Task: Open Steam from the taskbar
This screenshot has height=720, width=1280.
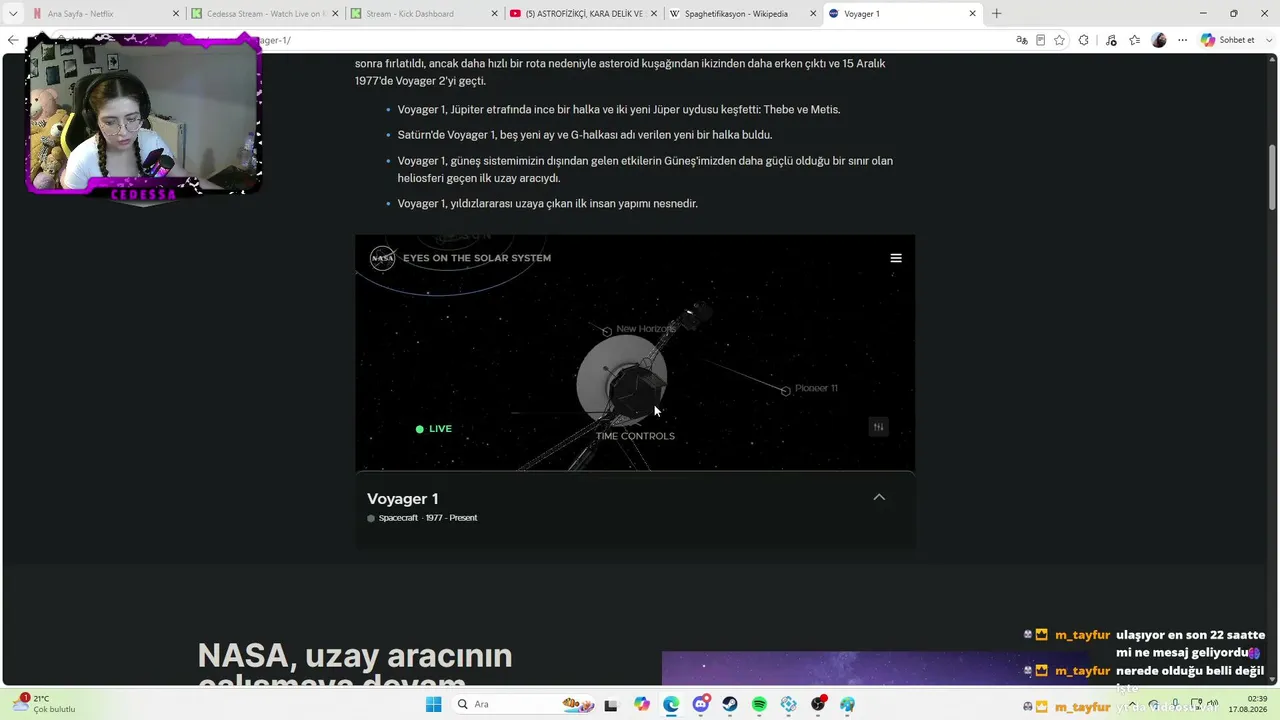Action: pos(730,704)
